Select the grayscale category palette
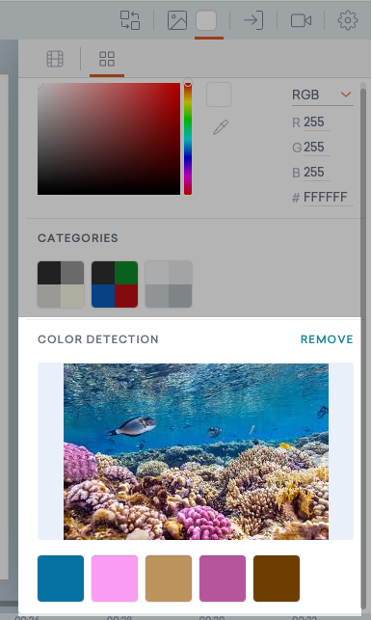 point(61,284)
